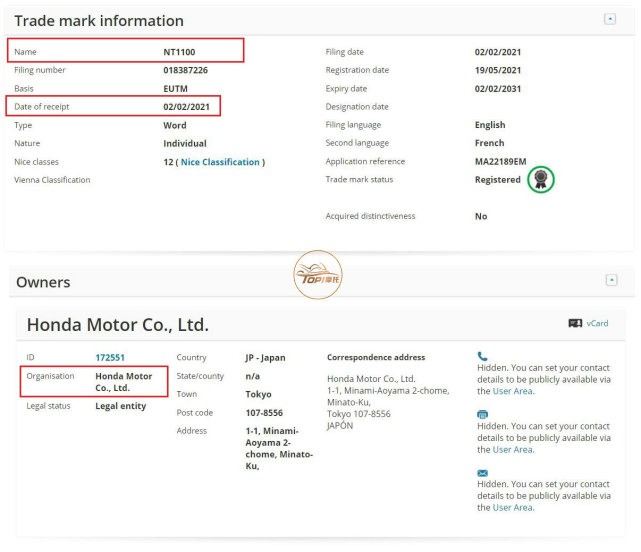Click the fax printer icon
Screen dimensions: 641x552
tap(482, 414)
